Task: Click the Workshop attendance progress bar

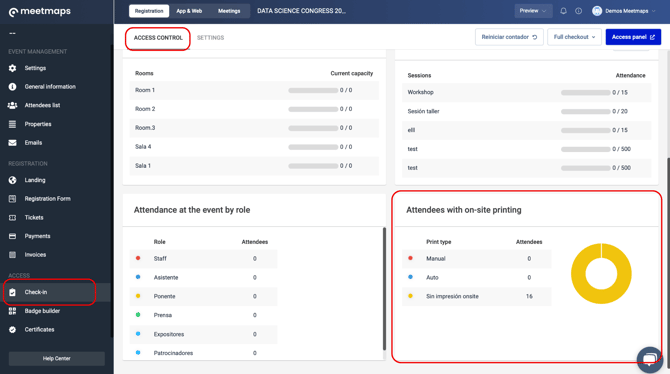Action: (x=585, y=93)
